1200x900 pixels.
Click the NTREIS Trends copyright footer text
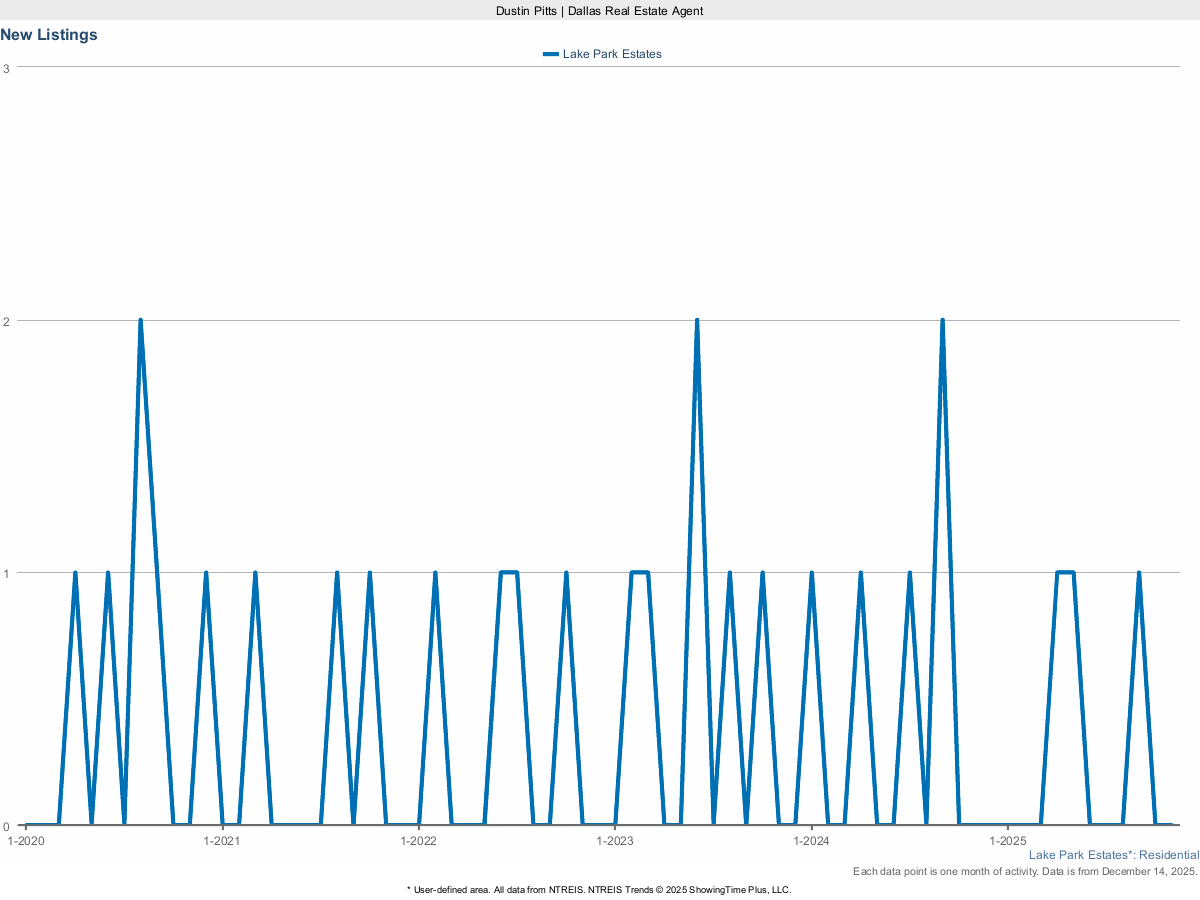[x=599, y=889]
